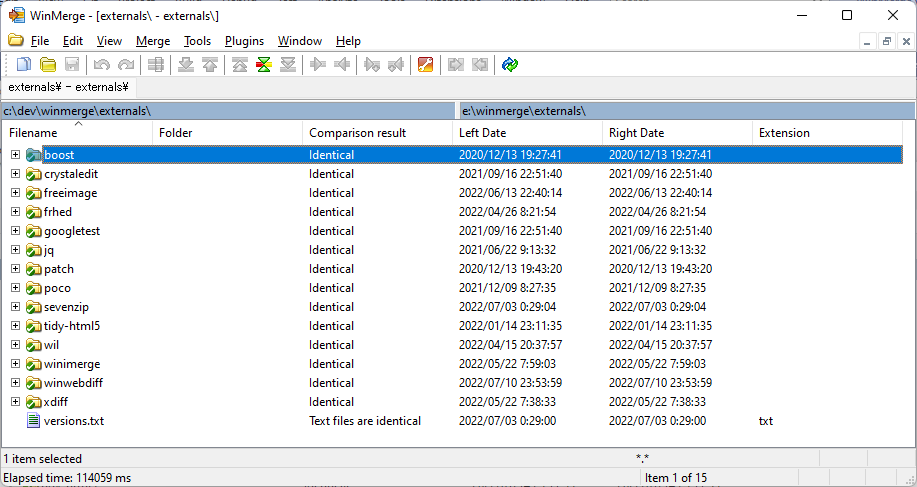This screenshot has width=917, height=487.
Task: Go to Next Difference with down-arrow icon
Action: coord(186,64)
